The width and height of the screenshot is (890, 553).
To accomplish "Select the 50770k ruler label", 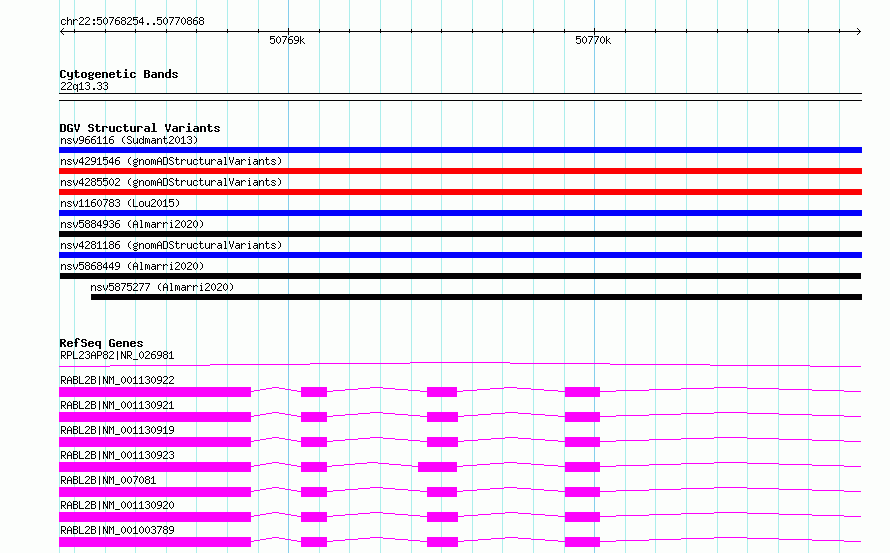I will (x=593, y=40).
